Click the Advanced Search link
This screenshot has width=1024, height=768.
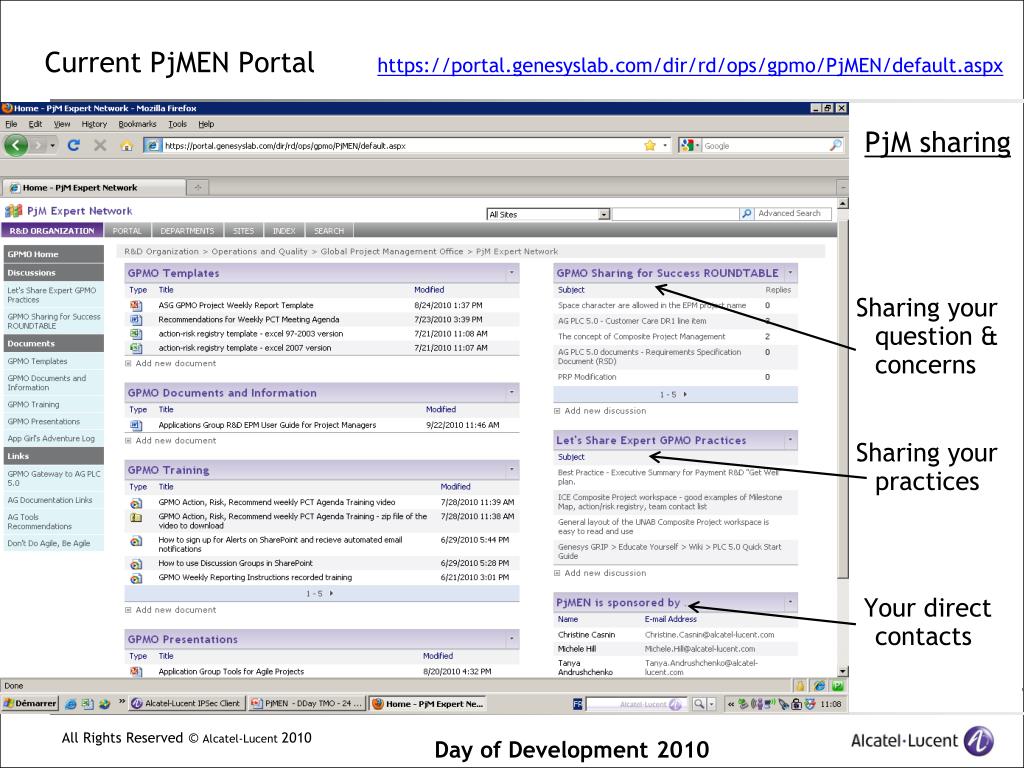pyautogui.click(x=789, y=214)
